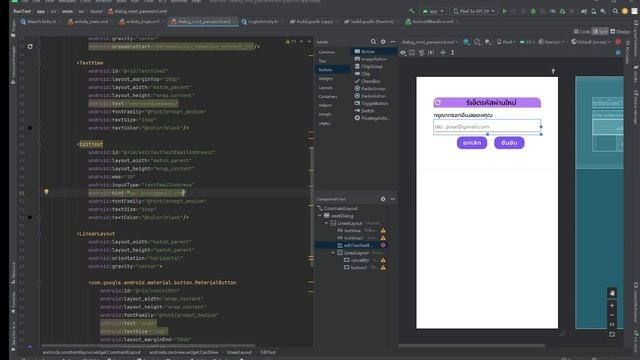Click the Default Margins arrows icon
Viewport: 640px width, 360px height.
[443, 53]
